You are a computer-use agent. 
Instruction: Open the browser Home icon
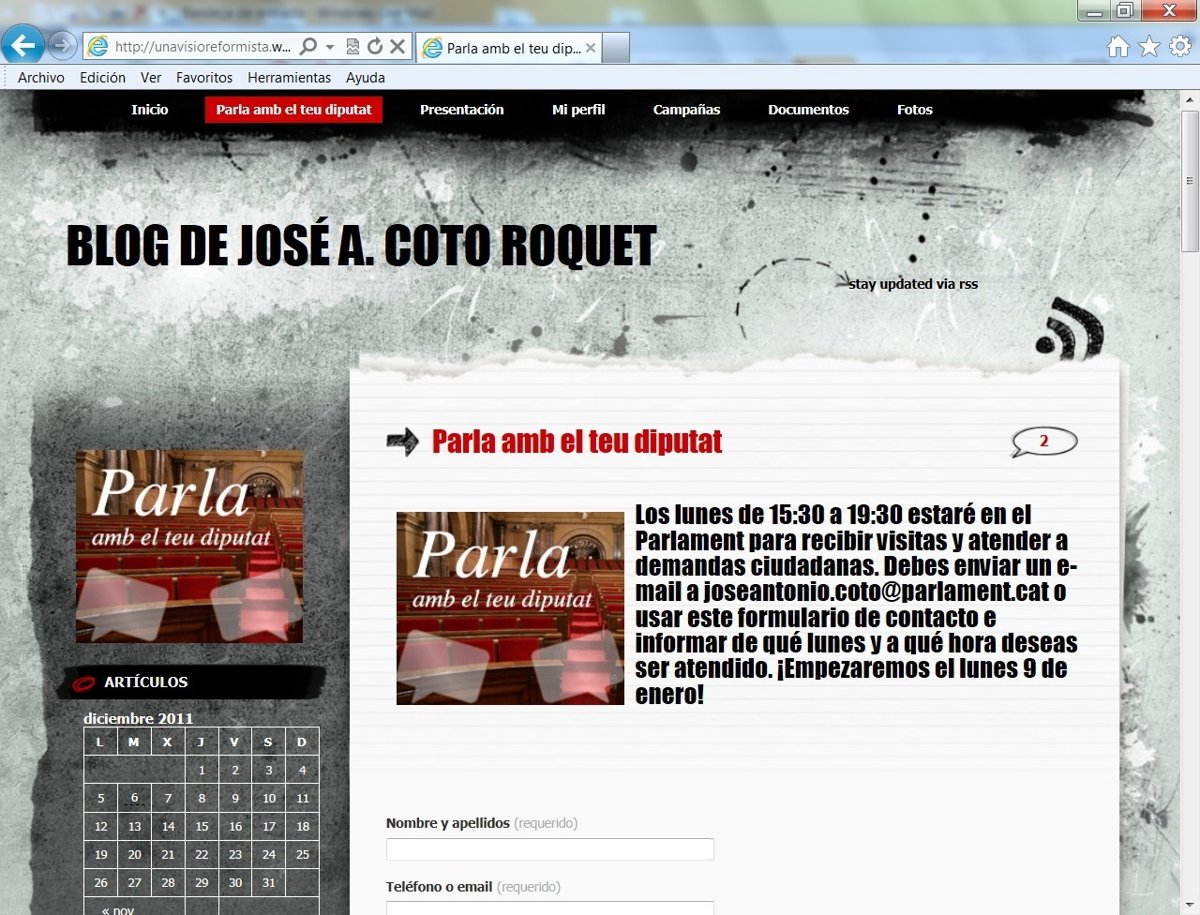click(1118, 47)
